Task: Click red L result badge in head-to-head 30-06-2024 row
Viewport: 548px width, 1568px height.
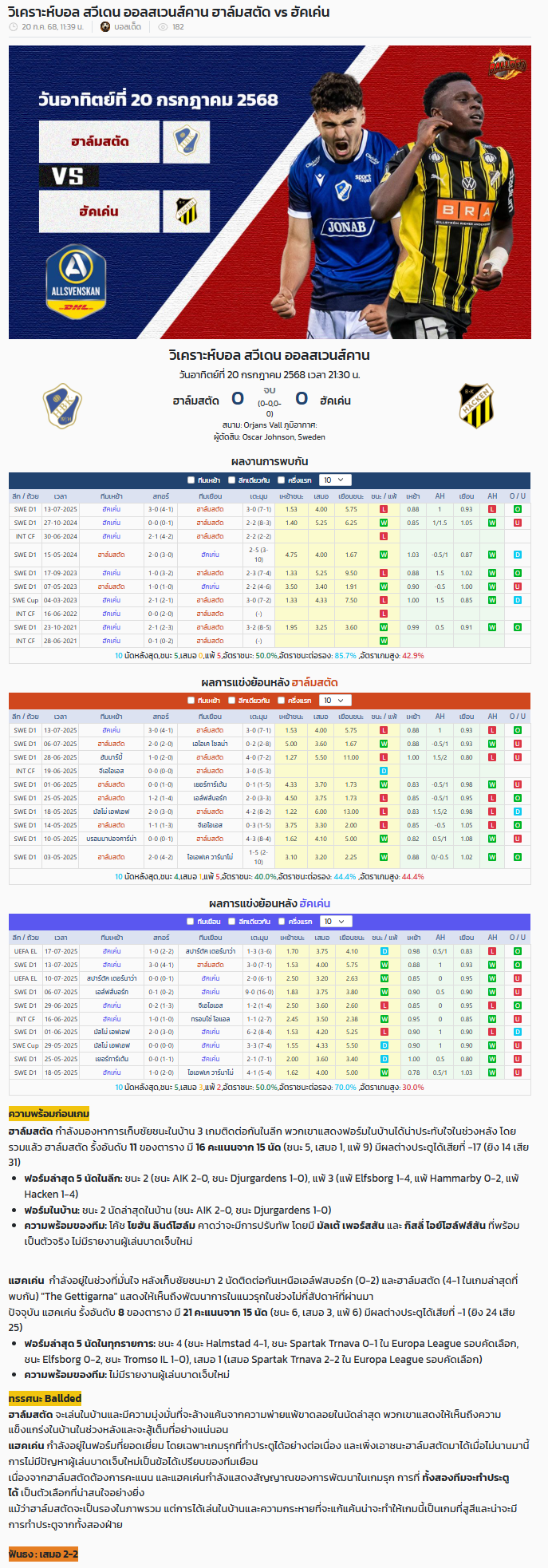Action: point(384,536)
